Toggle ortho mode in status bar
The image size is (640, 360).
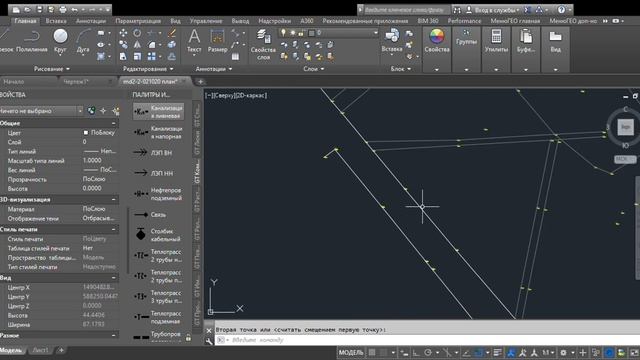coord(416,352)
